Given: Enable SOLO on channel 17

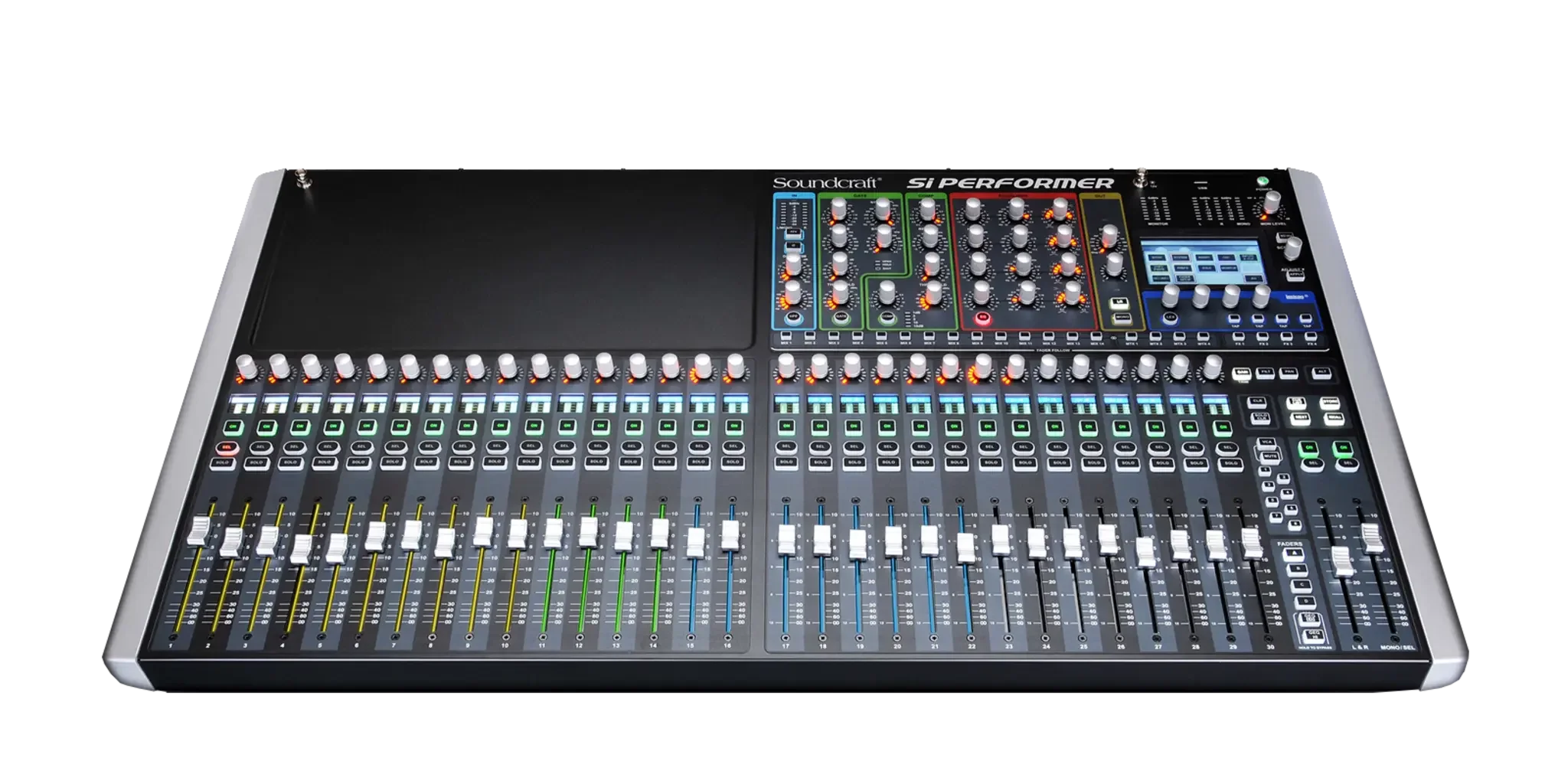Looking at the screenshot, I should pos(786,462).
